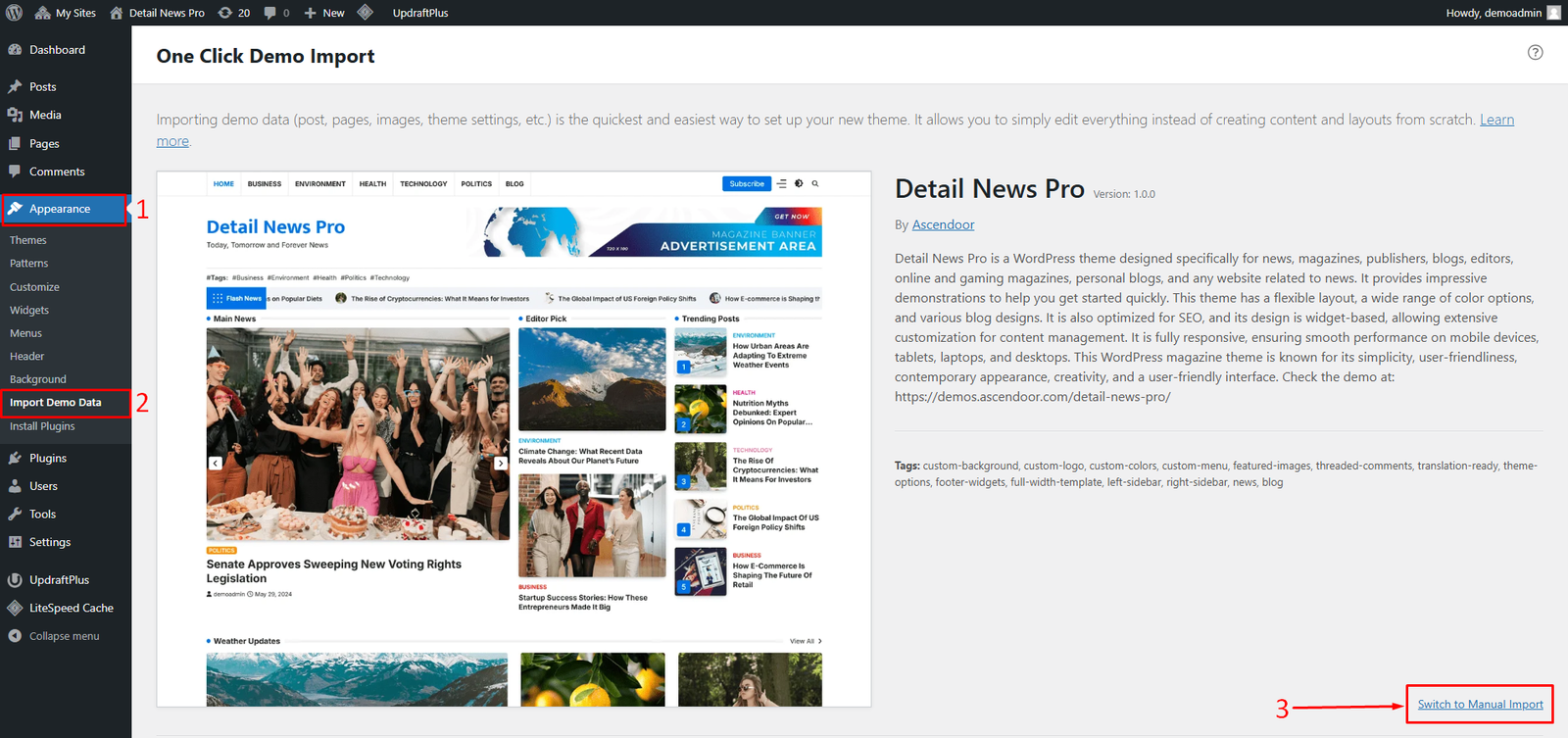Open the Ascendoor author link
This screenshot has height=738, width=1568.
click(x=943, y=224)
